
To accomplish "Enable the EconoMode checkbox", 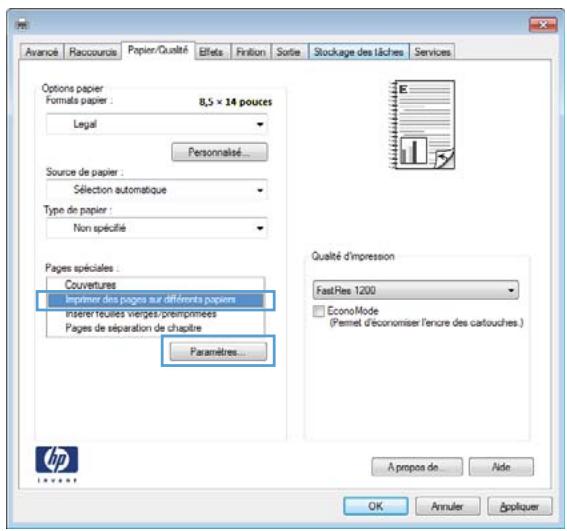I will [x=319, y=311].
